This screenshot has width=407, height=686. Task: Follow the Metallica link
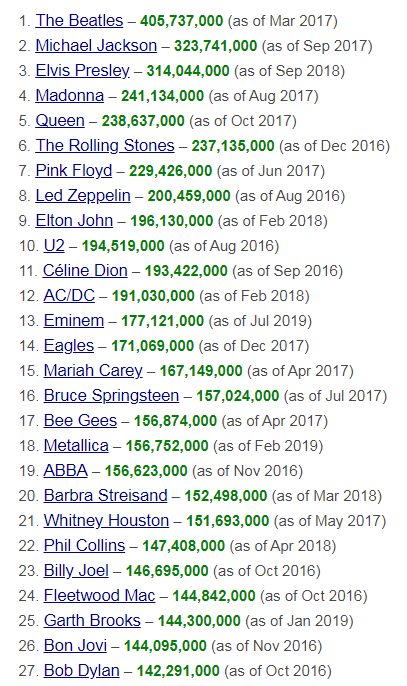(x=76, y=445)
